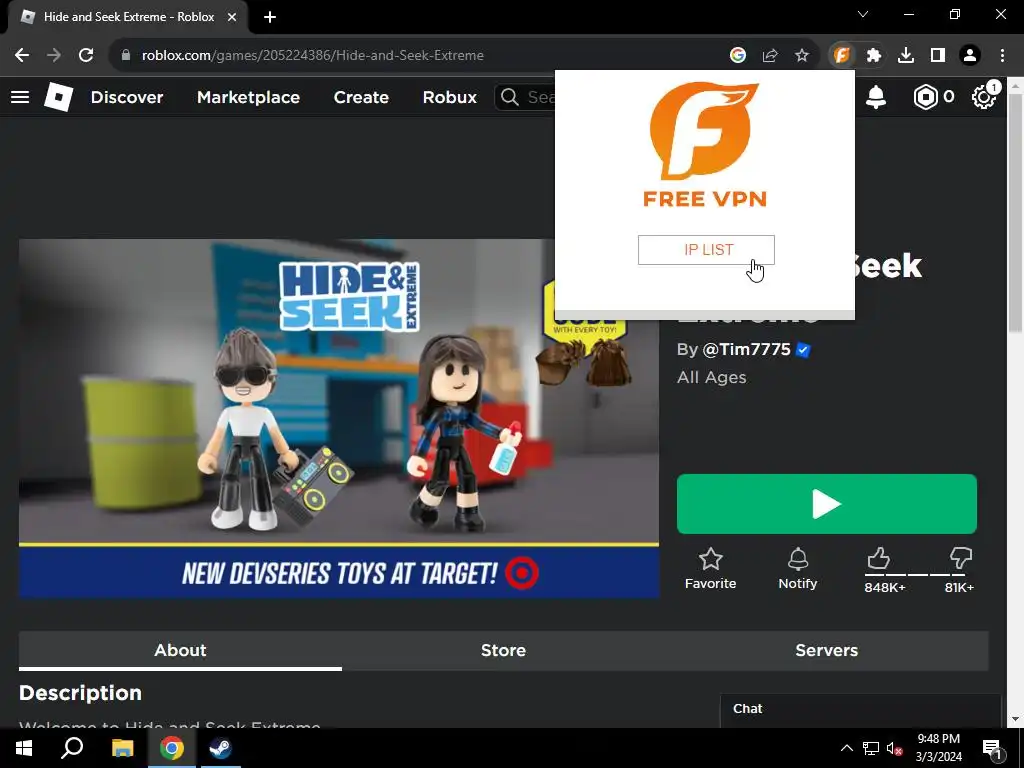Click the browser back arrow

tap(22, 56)
